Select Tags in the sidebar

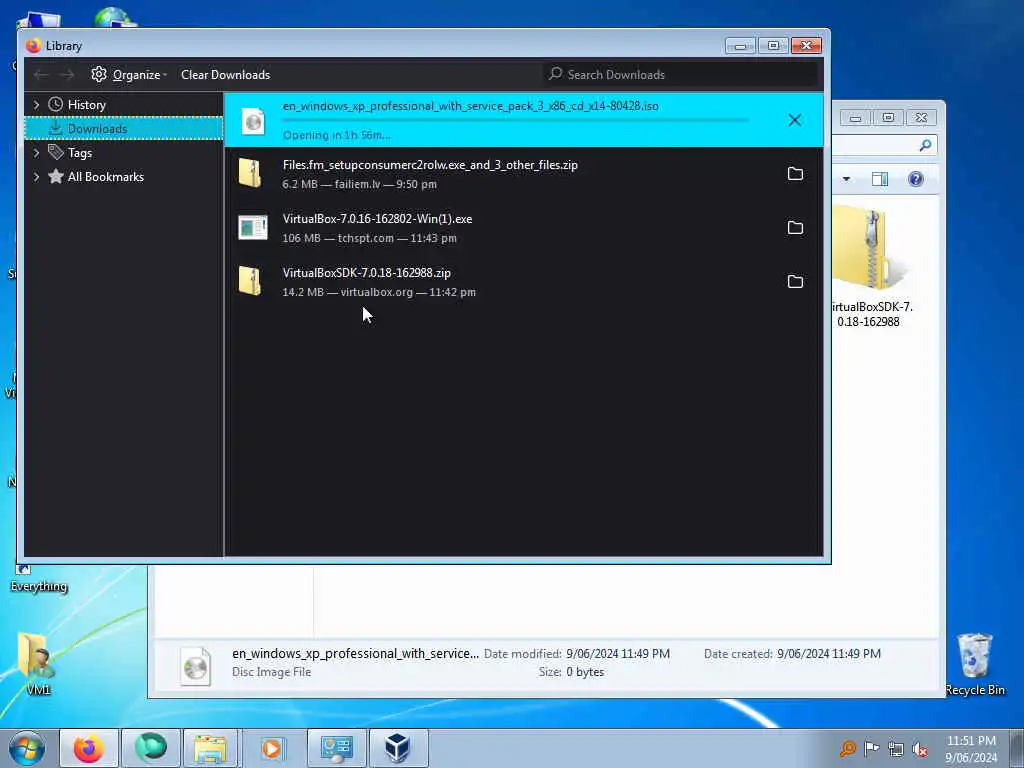(x=80, y=153)
